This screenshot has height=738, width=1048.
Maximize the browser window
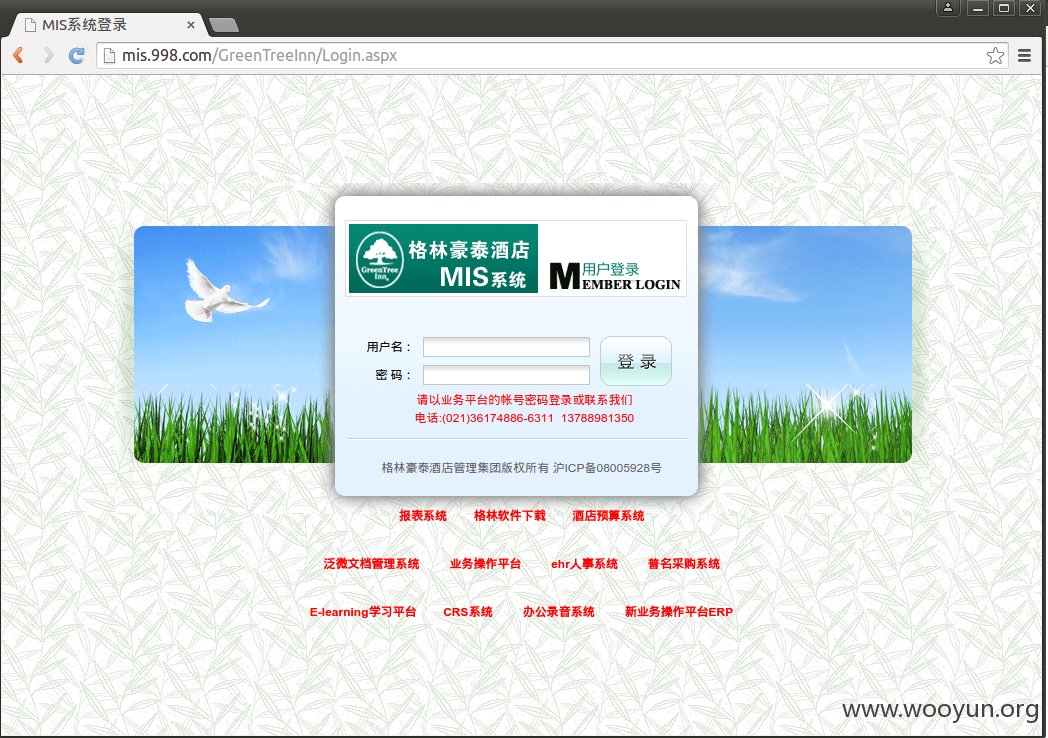[1003, 8]
